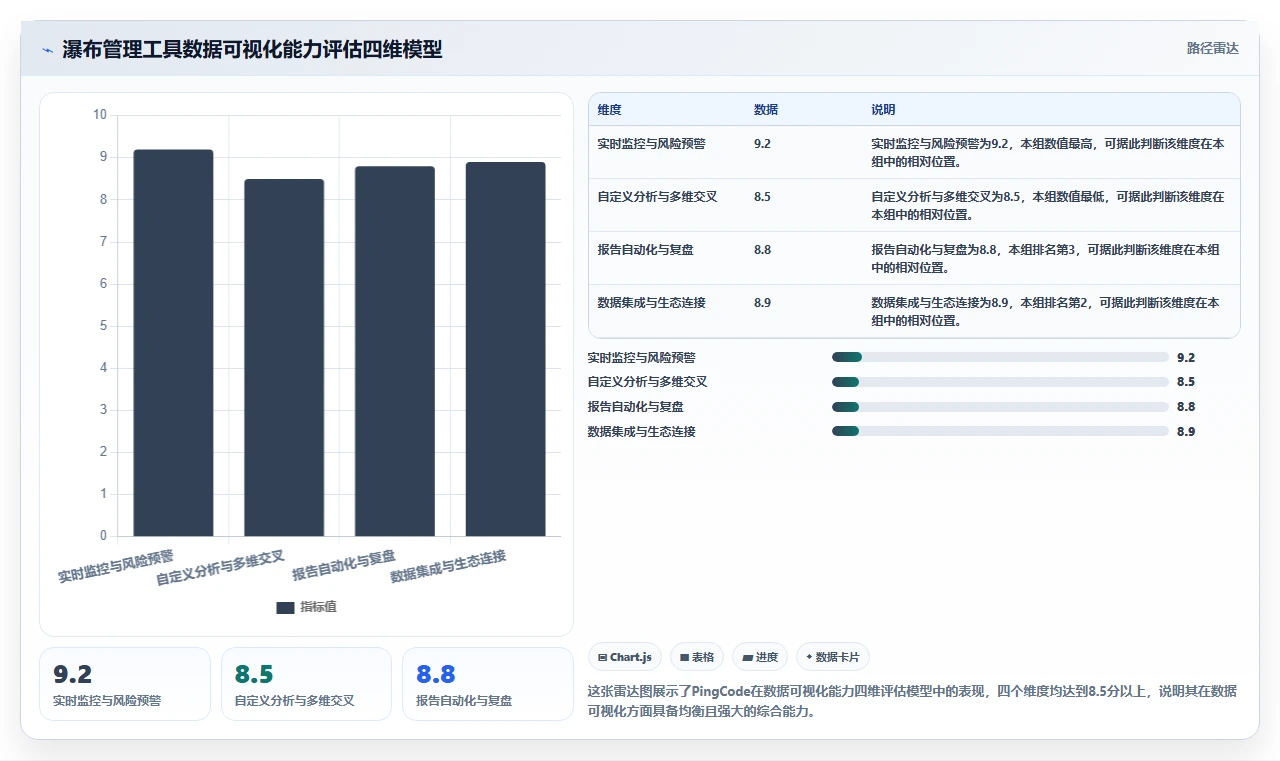
Task: Click the summary paragraph about PingCode
Action: coord(912,702)
